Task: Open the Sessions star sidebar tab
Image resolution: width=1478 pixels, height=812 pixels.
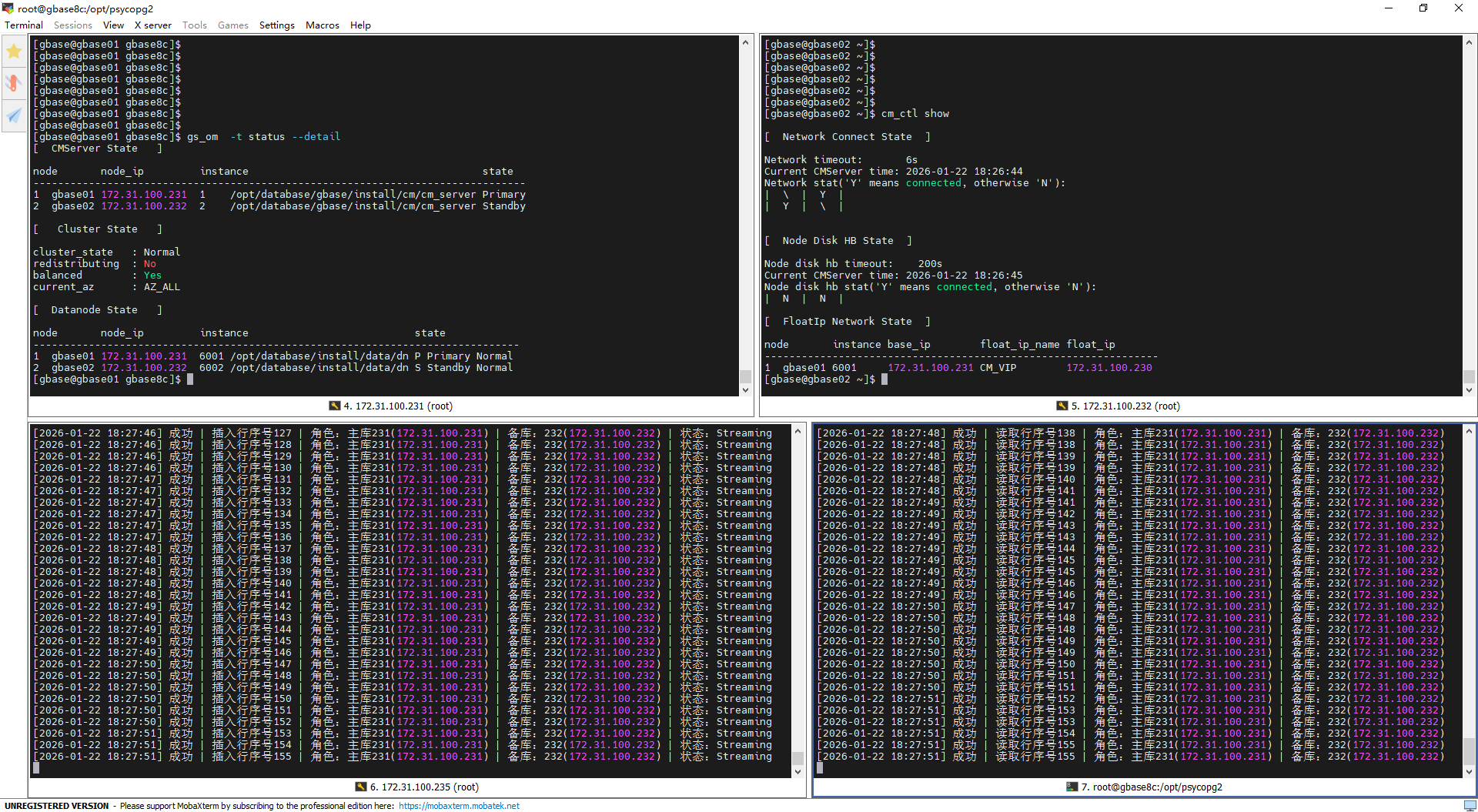Action: coord(14,52)
